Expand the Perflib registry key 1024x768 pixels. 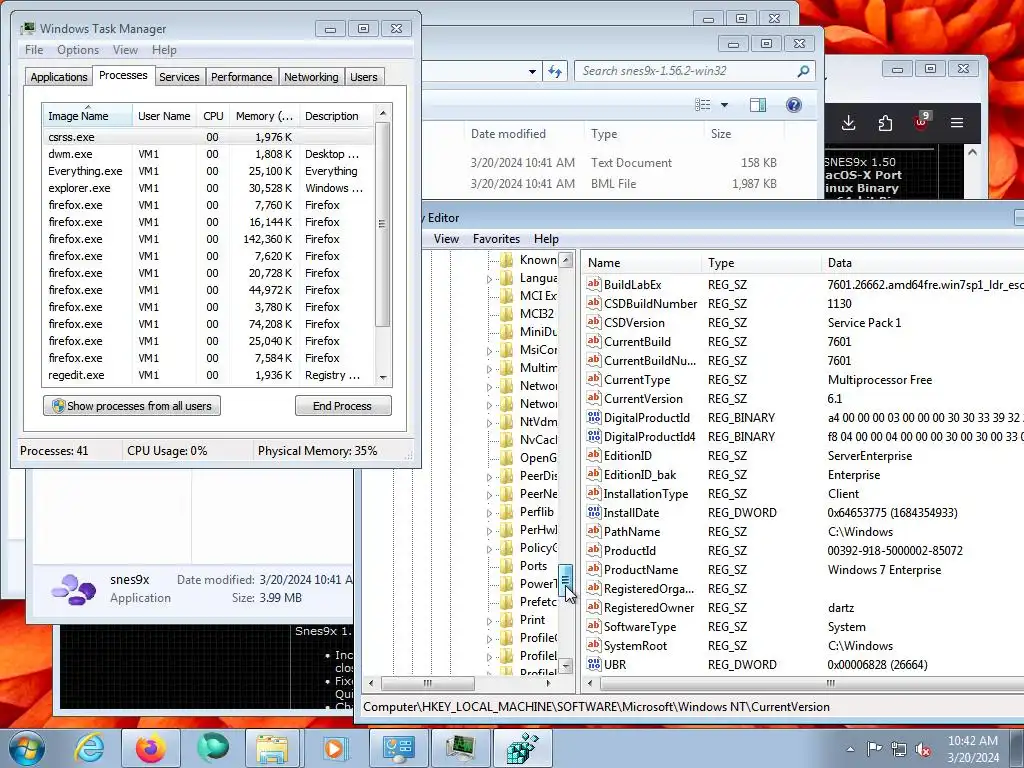pyautogui.click(x=489, y=513)
